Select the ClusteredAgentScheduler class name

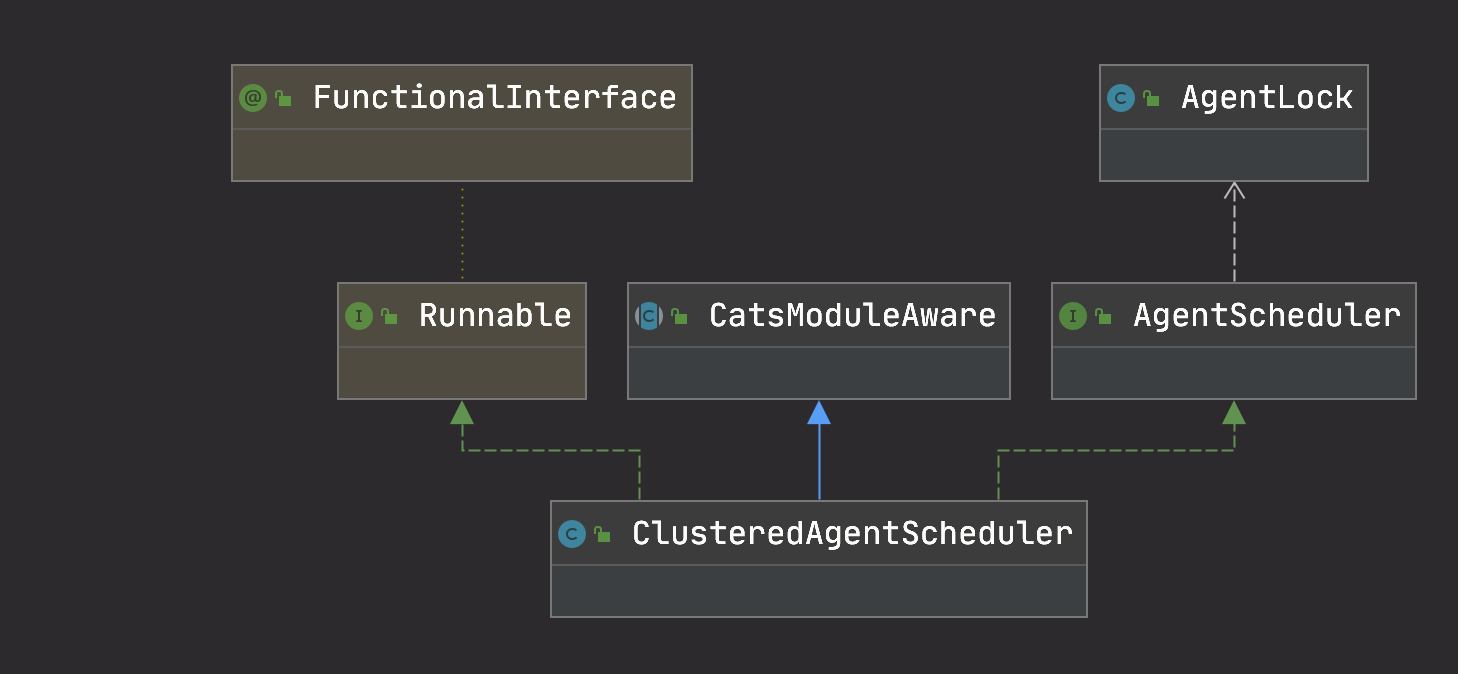tap(852, 534)
